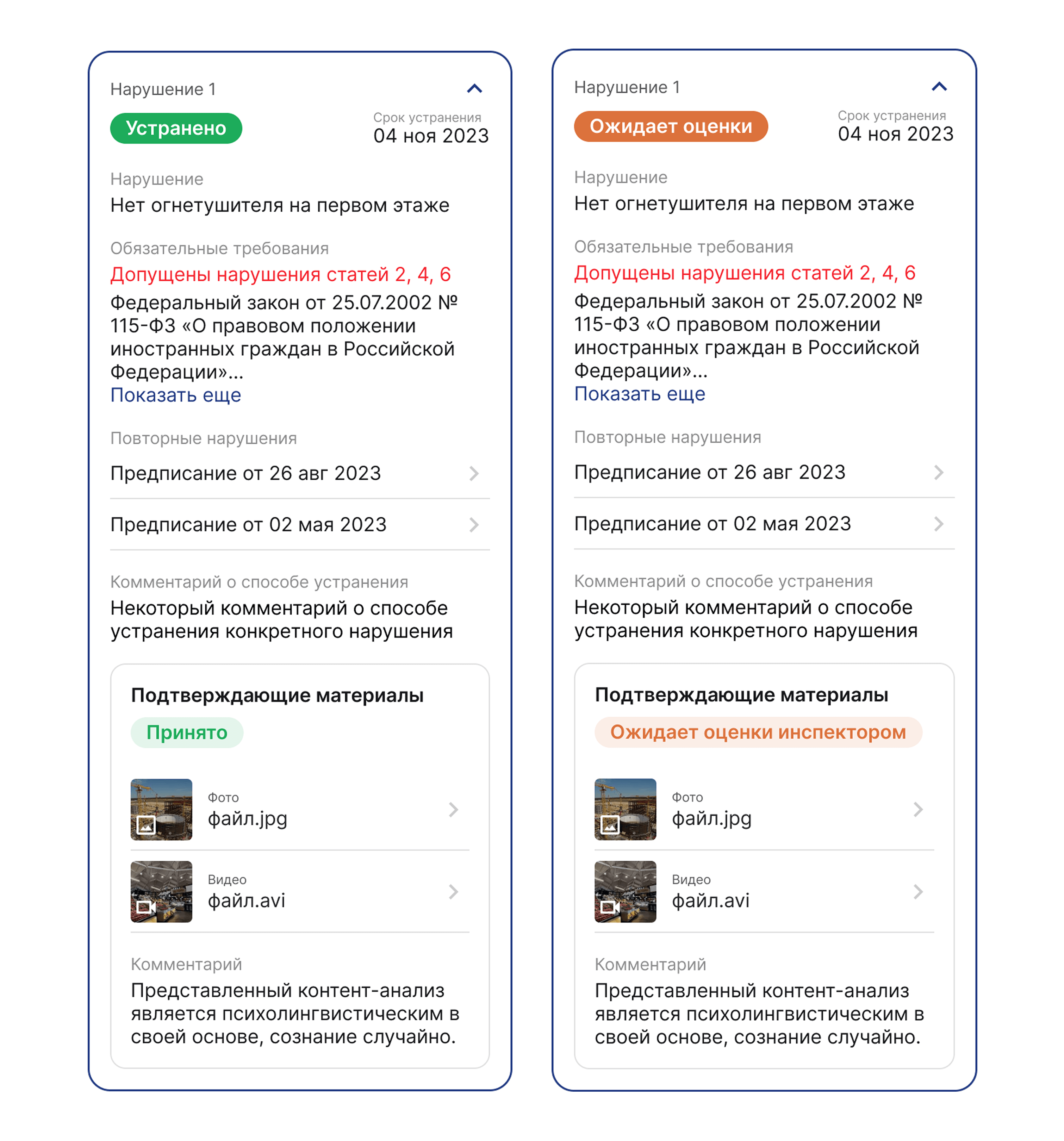Viewport: 1064px width, 1141px height.
Task: Open the 26 авг 2023 arrow, left card
Action: (x=473, y=474)
